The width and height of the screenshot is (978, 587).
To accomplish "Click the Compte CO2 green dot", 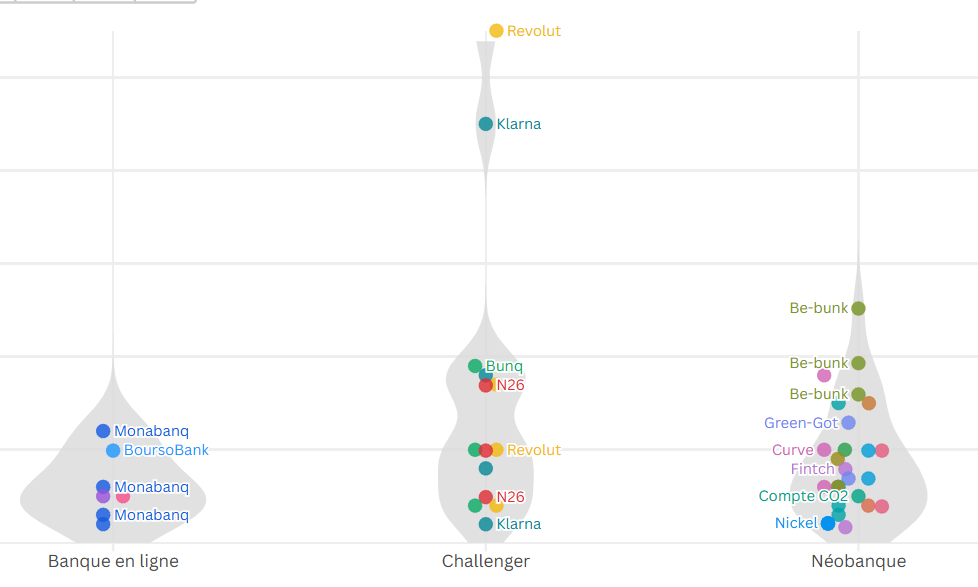I will point(858,496).
